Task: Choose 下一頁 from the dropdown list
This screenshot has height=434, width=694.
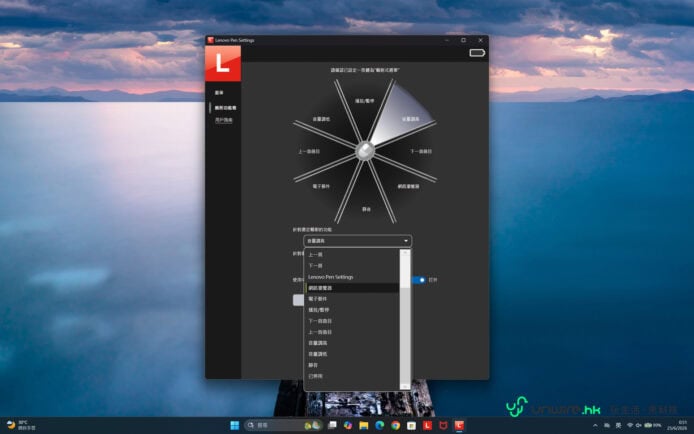Action: click(x=351, y=265)
